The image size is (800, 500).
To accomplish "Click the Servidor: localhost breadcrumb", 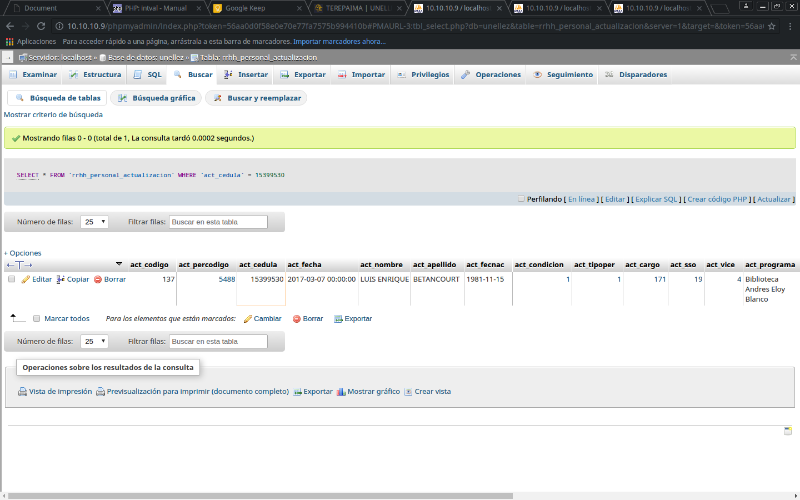I will (60, 58).
